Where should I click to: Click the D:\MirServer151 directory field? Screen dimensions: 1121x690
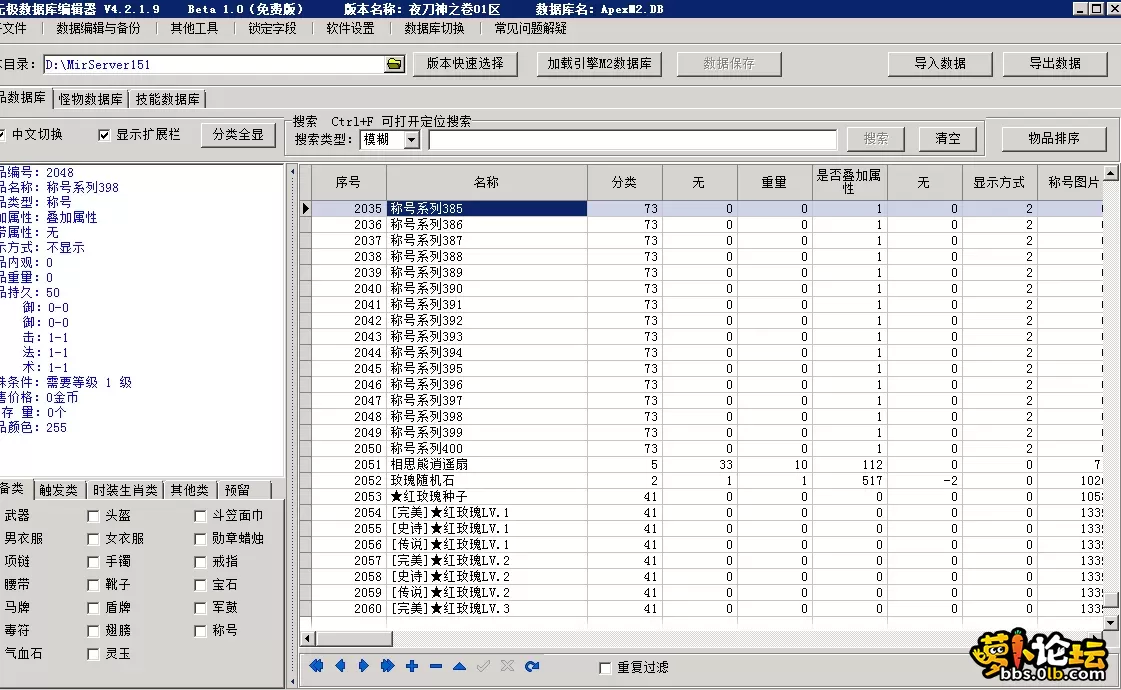(x=214, y=64)
